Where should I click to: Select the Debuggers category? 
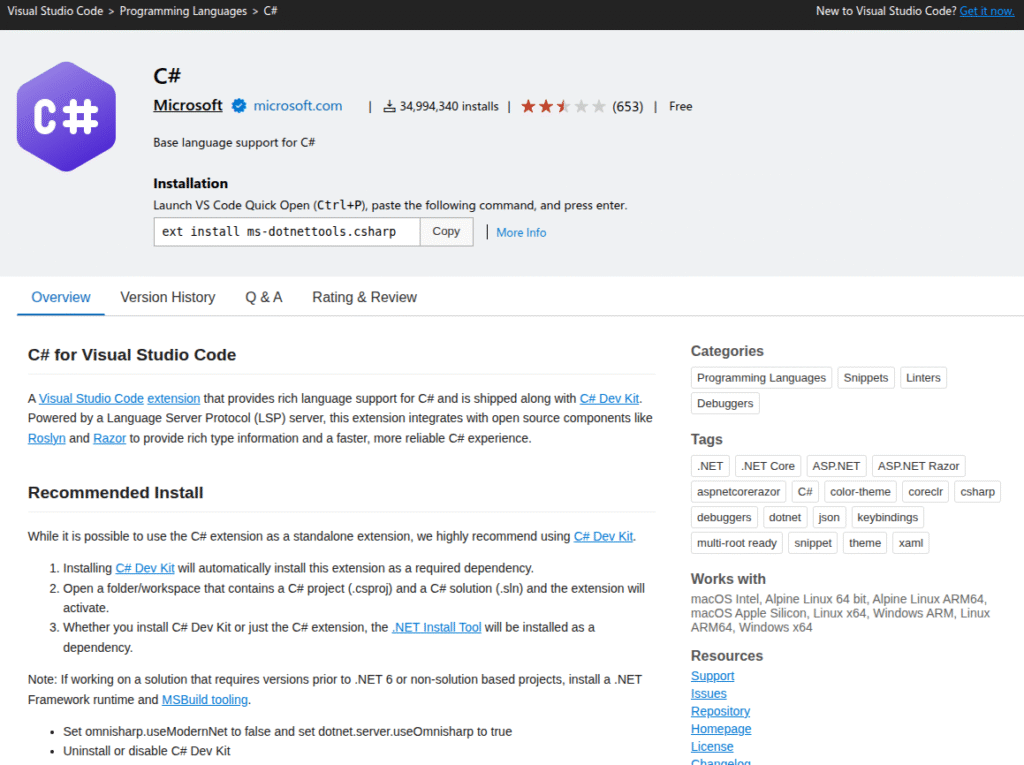[x=725, y=403]
